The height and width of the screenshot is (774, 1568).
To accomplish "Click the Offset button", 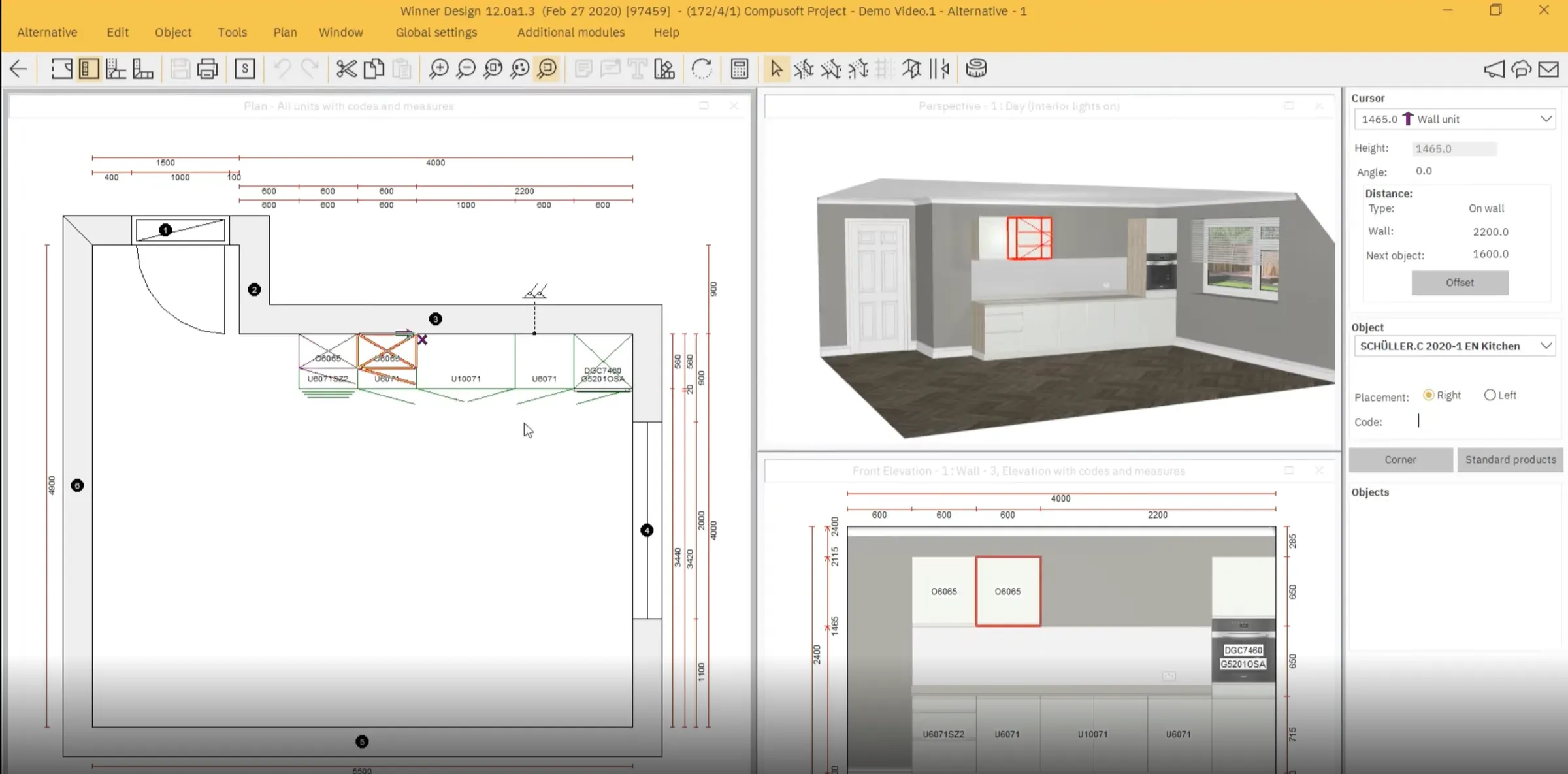I will coord(1460,282).
